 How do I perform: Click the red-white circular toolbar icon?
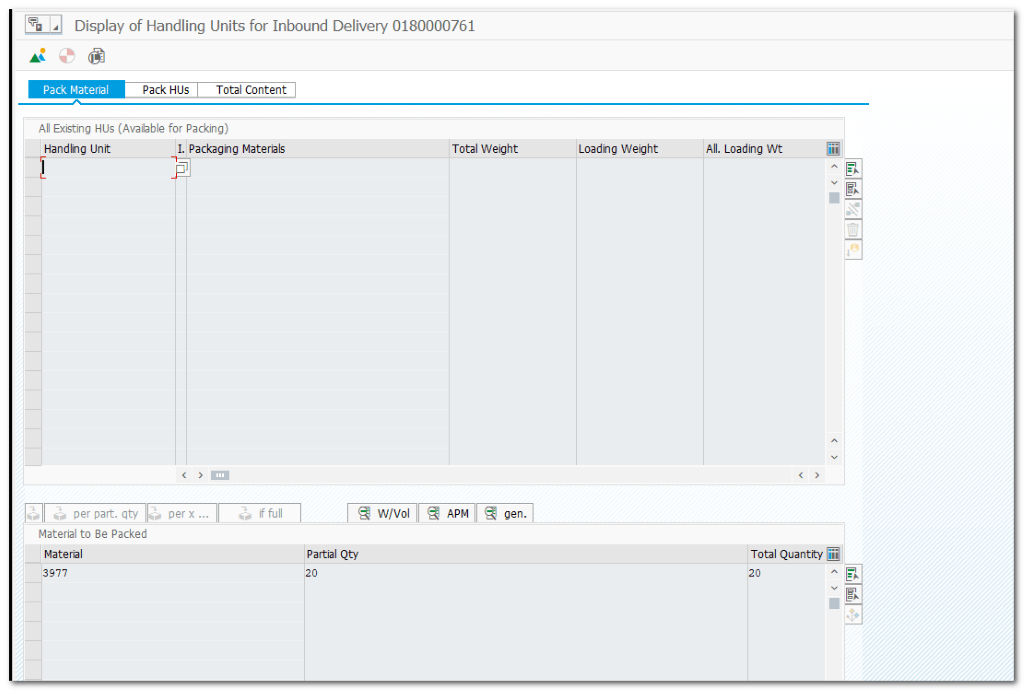[67, 56]
